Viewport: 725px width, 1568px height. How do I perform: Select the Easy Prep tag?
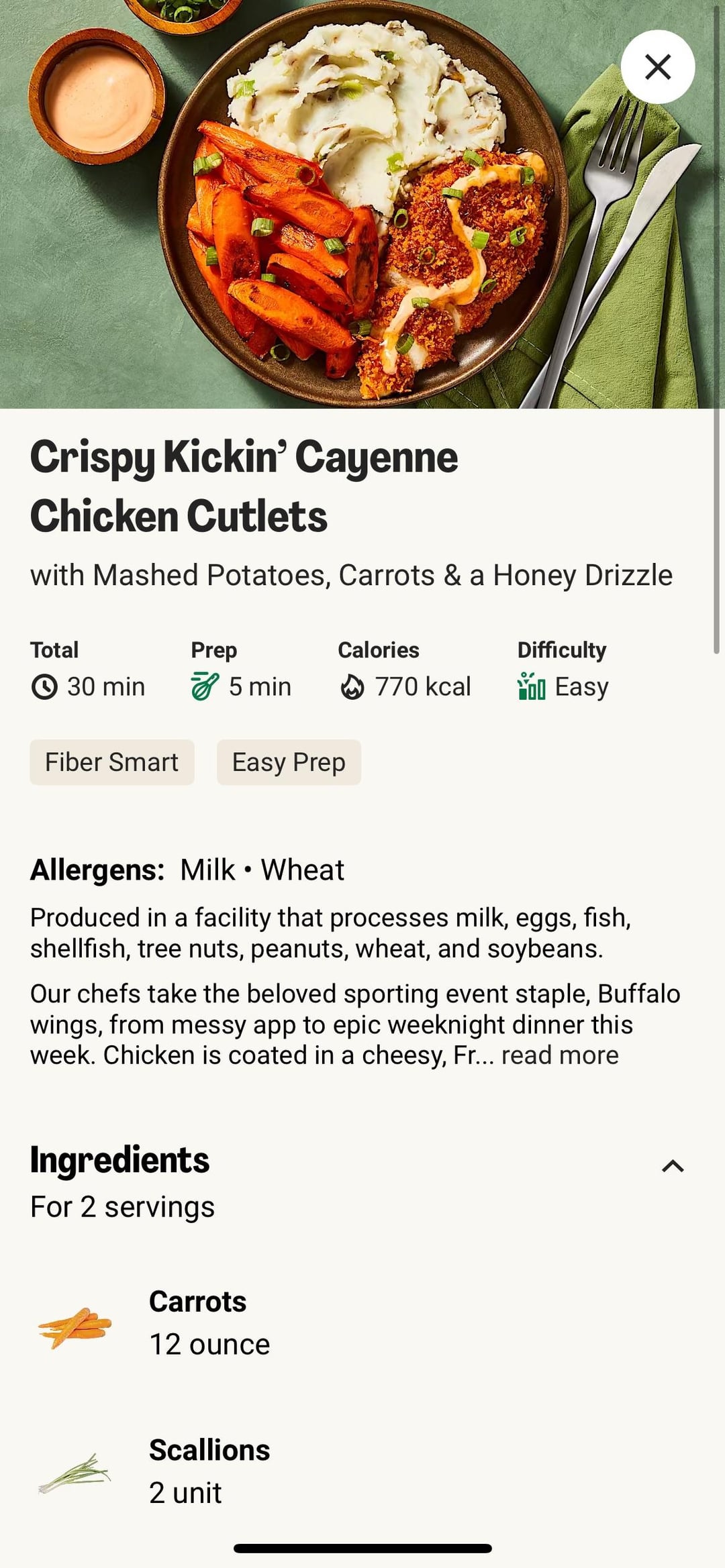(x=289, y=762)
